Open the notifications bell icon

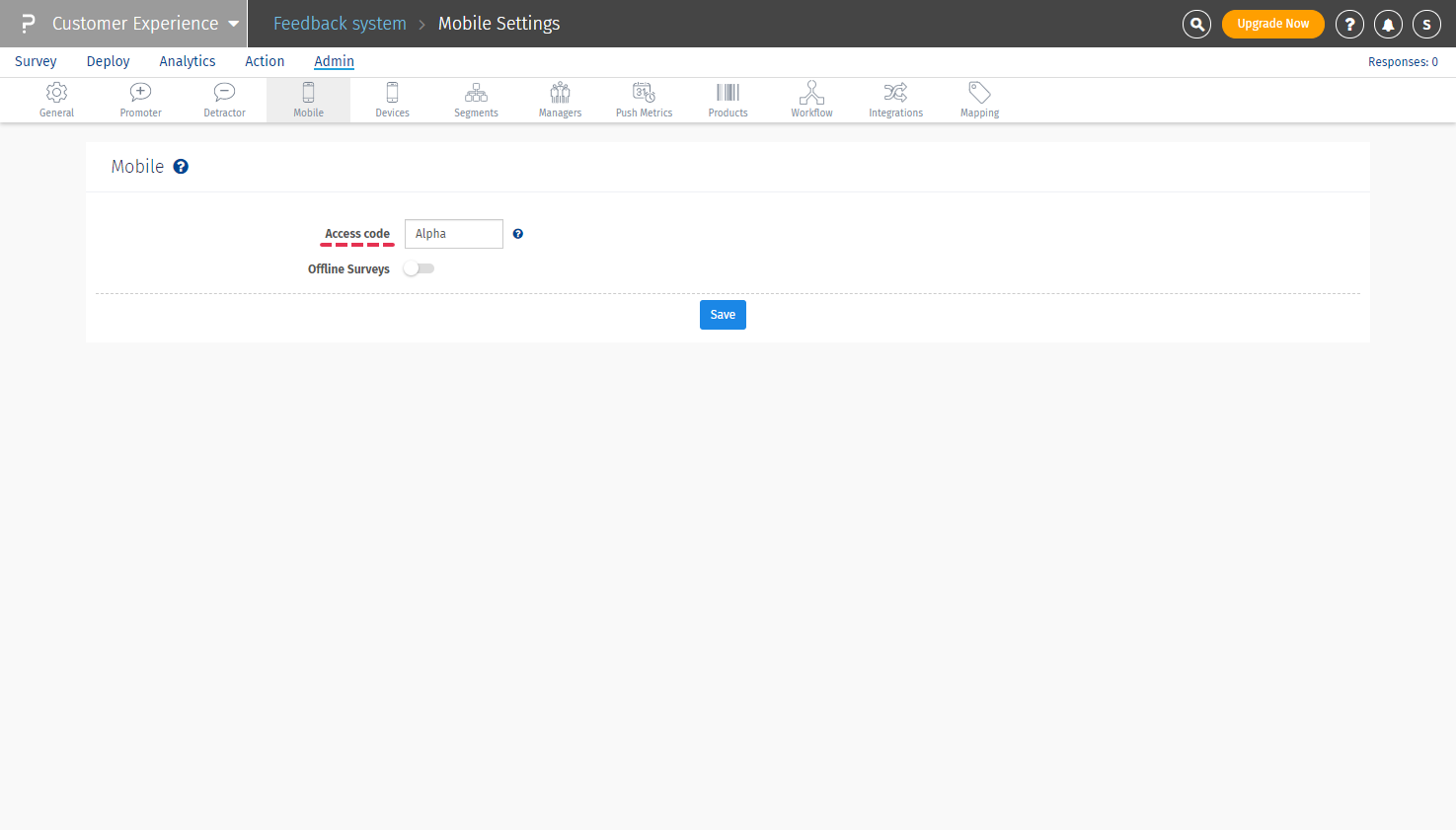[x=1388, y=24]
